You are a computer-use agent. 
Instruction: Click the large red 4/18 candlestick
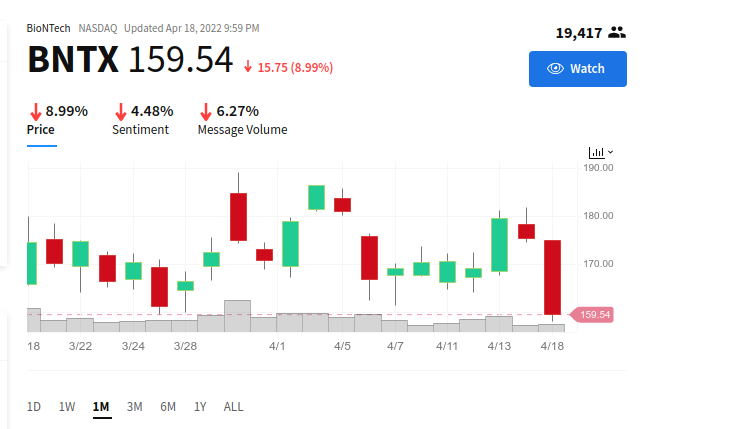pos(552,277)
